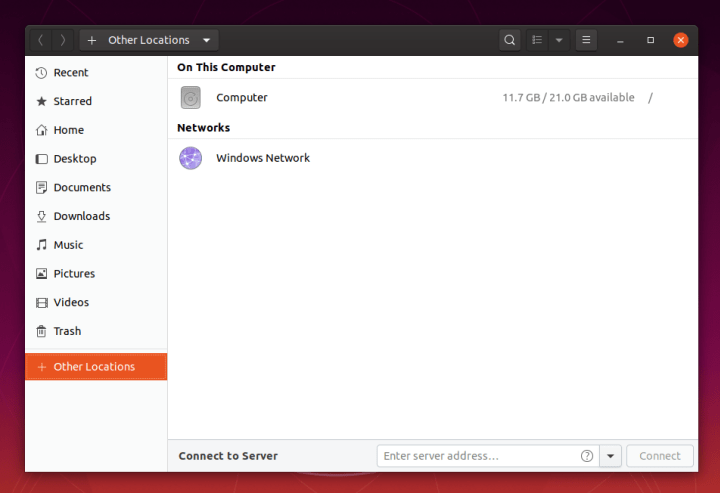Open the Computer drive icon
Screen dimensions: 720x493
(191, 97)
